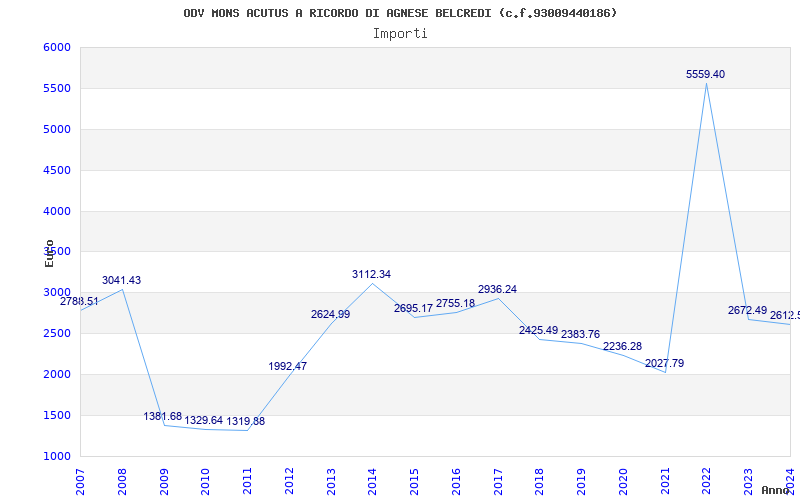800x500 pixels.
Task: Click the 'Euro' y-axis title
Action: tap(49, 254)
